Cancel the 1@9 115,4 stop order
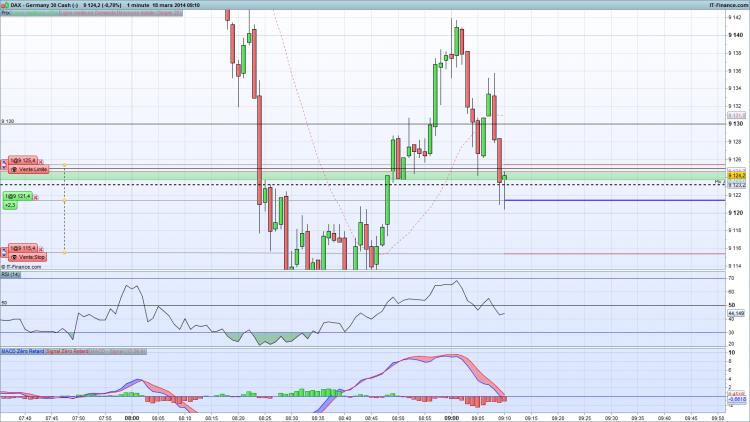 click(41, 249)
